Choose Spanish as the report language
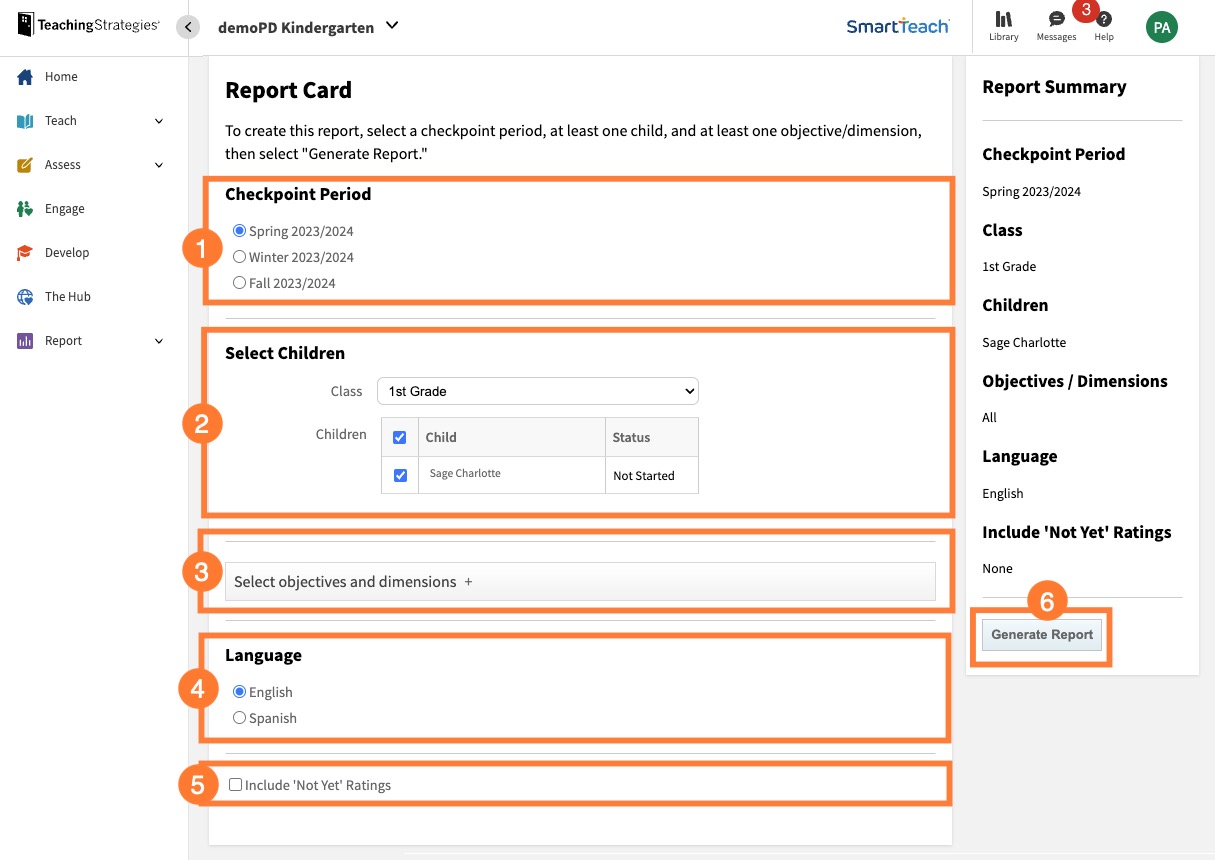 pyautogui.click(x=239, y=717)
